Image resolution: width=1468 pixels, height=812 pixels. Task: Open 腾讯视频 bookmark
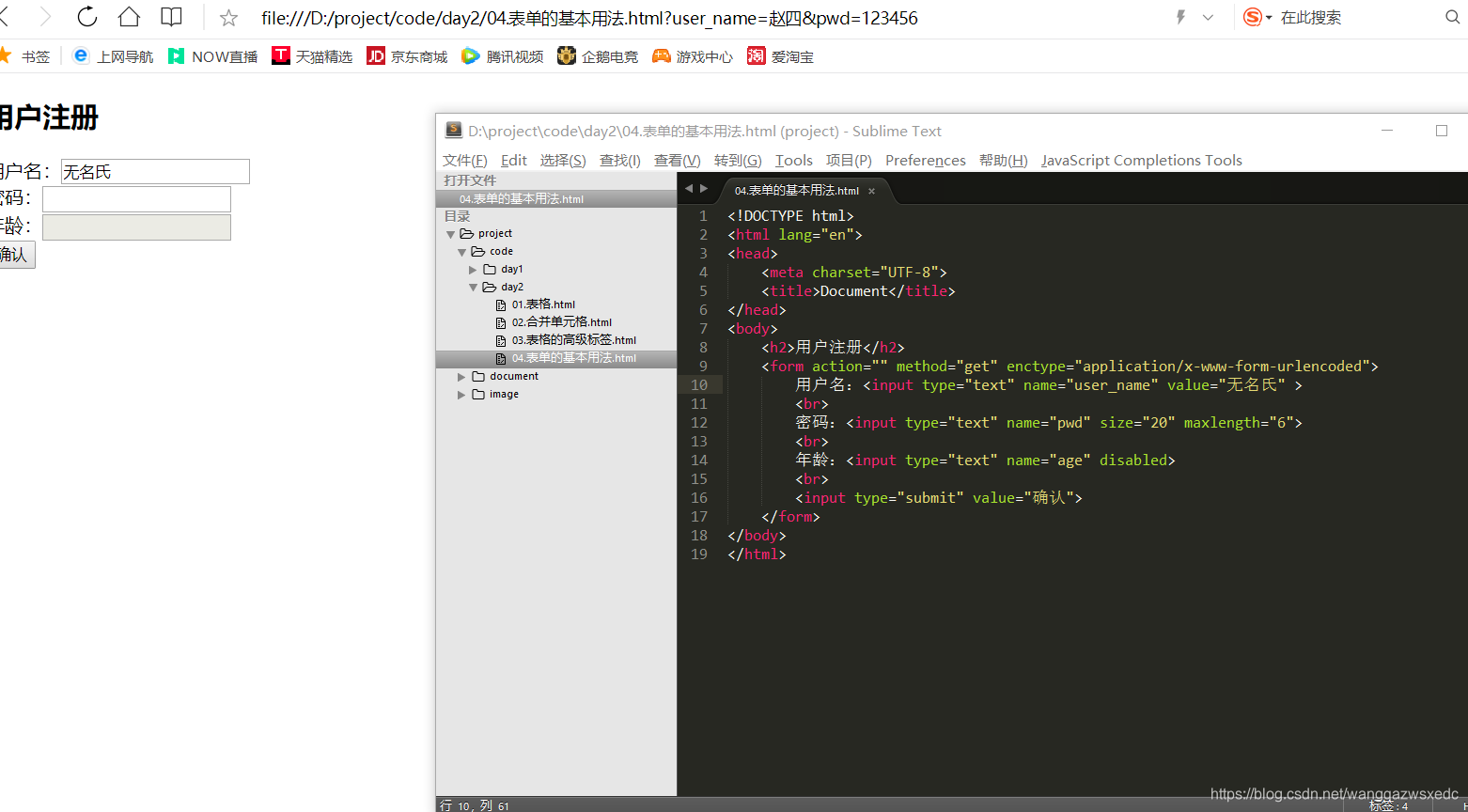click(x=503, y=56)
